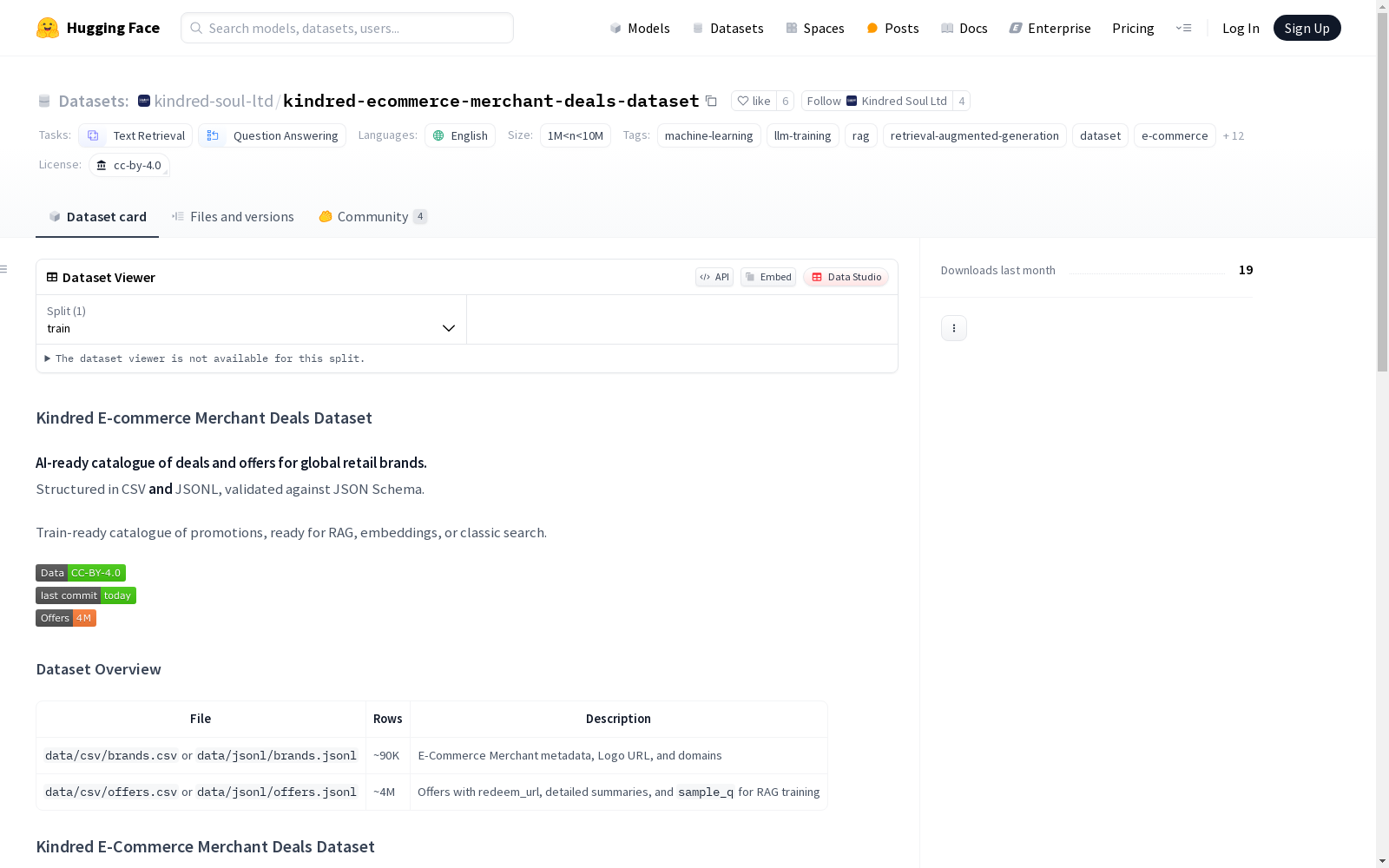Click the Downloads last month value 19

tap(1246, 270)
